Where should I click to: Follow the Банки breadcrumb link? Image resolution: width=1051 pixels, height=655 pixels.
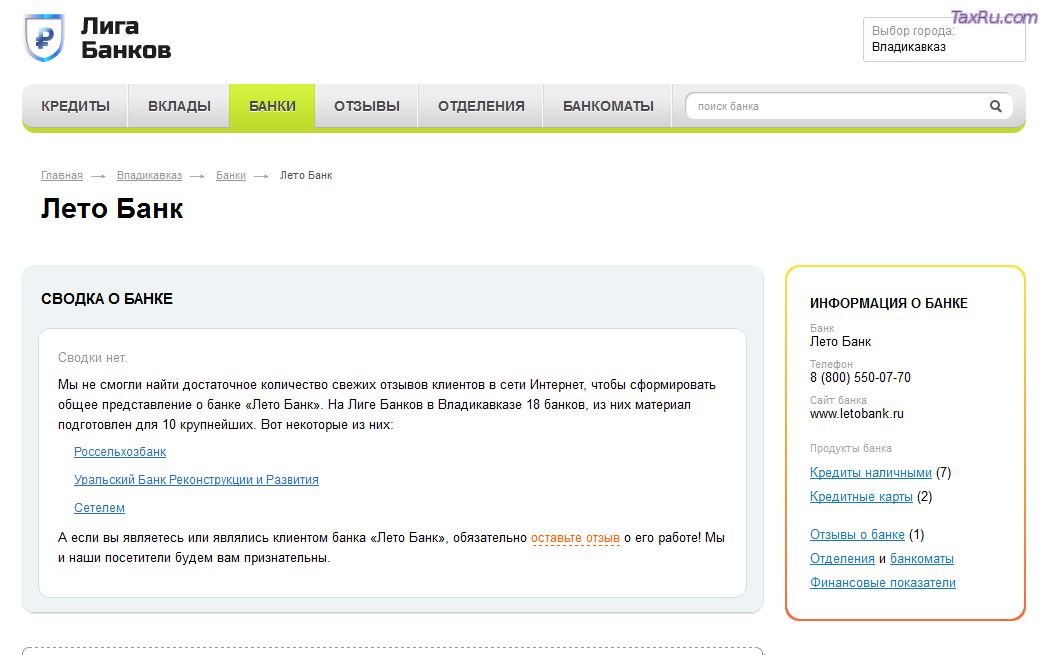point(231,175)
